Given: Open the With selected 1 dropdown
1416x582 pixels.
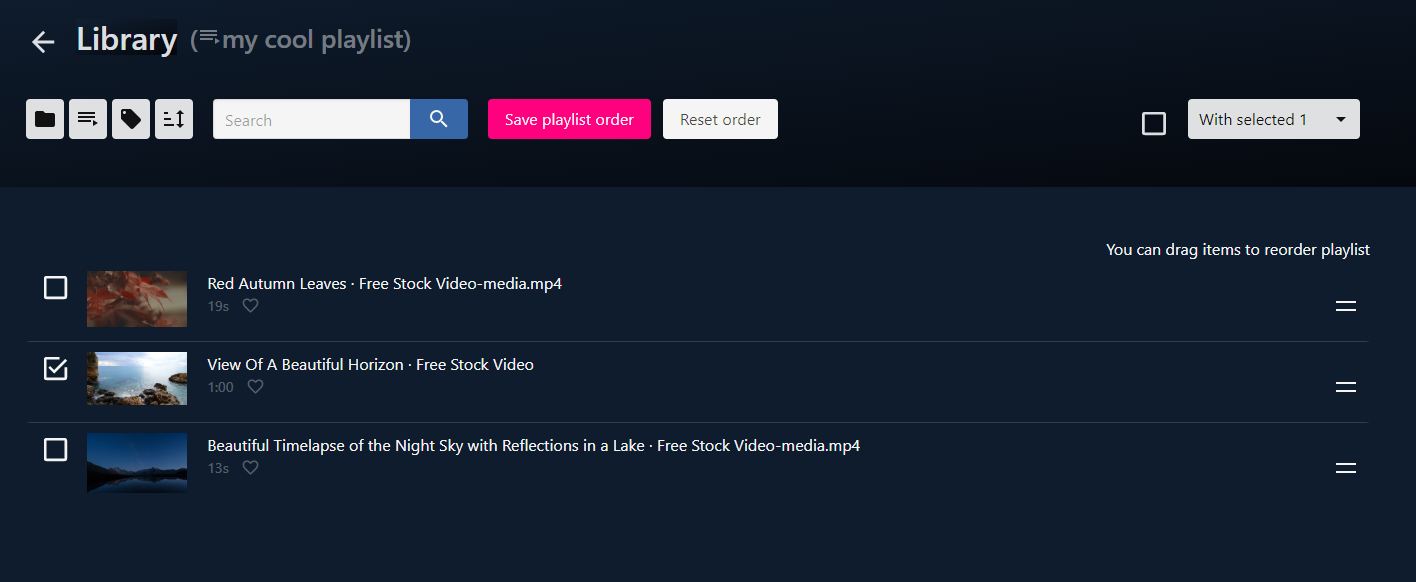Looking at the screenshot, I should pos(1274,119).
